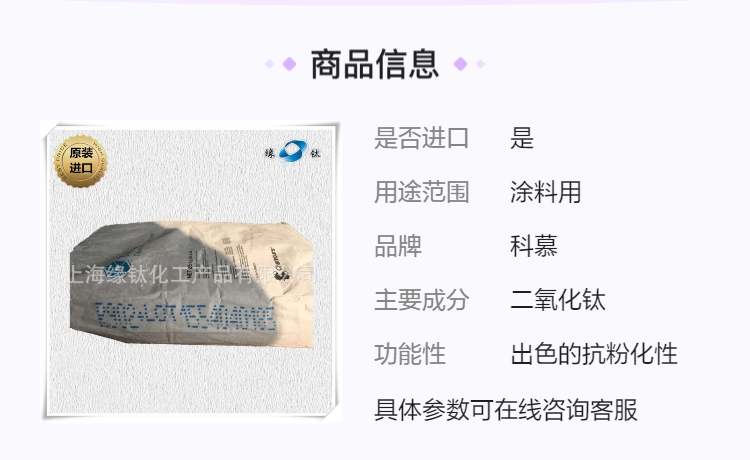Select the 用途范围 label
The image size is (750, 460).
(421, 192)
